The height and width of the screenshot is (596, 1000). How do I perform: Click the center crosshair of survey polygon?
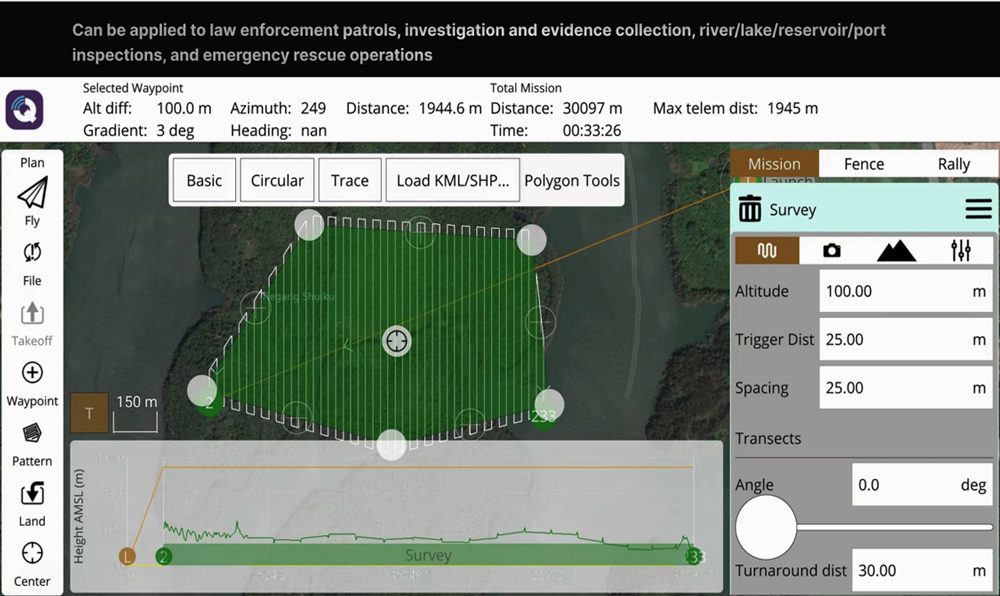(x=397, y=341)
